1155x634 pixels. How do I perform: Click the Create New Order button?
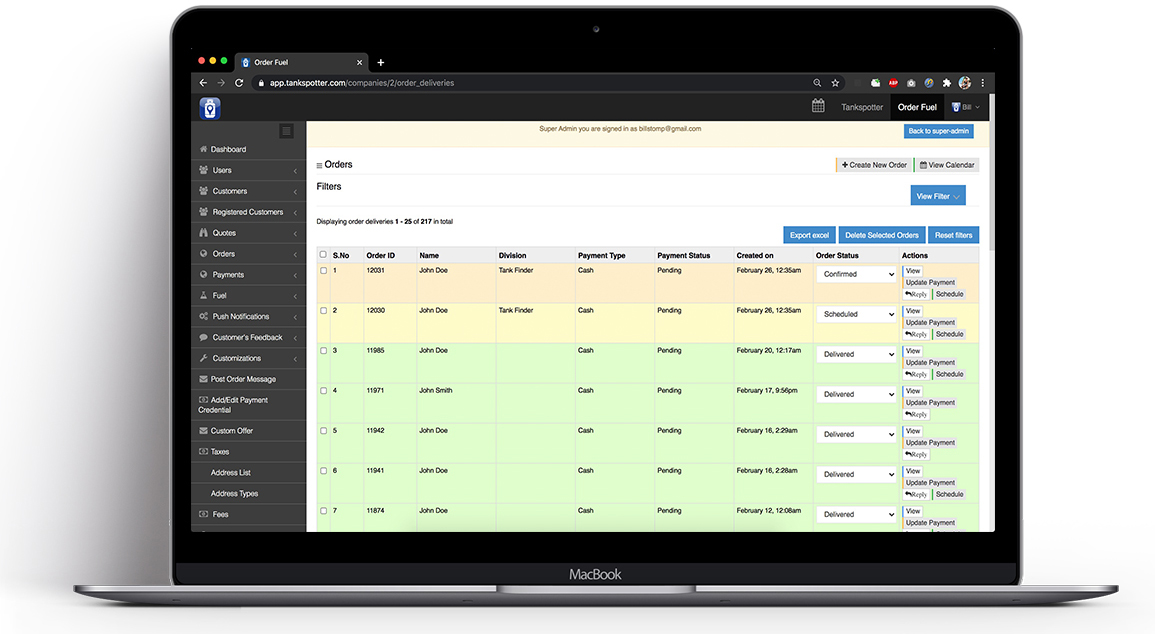click(874, 165)
